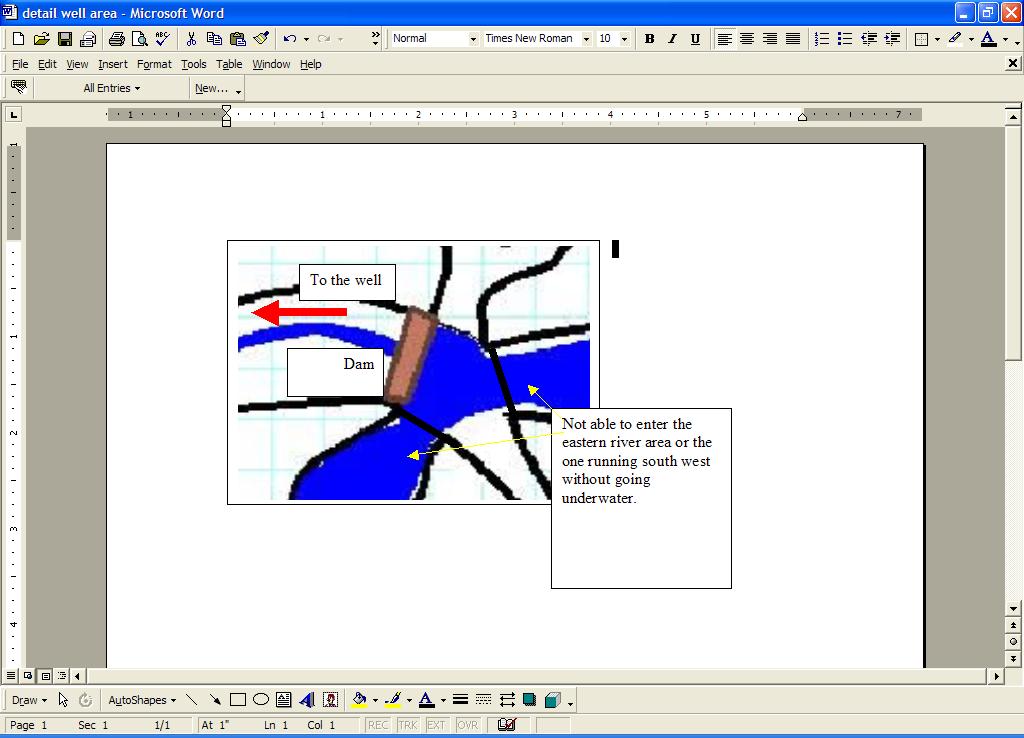Expand the Undo history dropdown arrow
Screen dimensions: 1024x738
[x=306, y=39]
